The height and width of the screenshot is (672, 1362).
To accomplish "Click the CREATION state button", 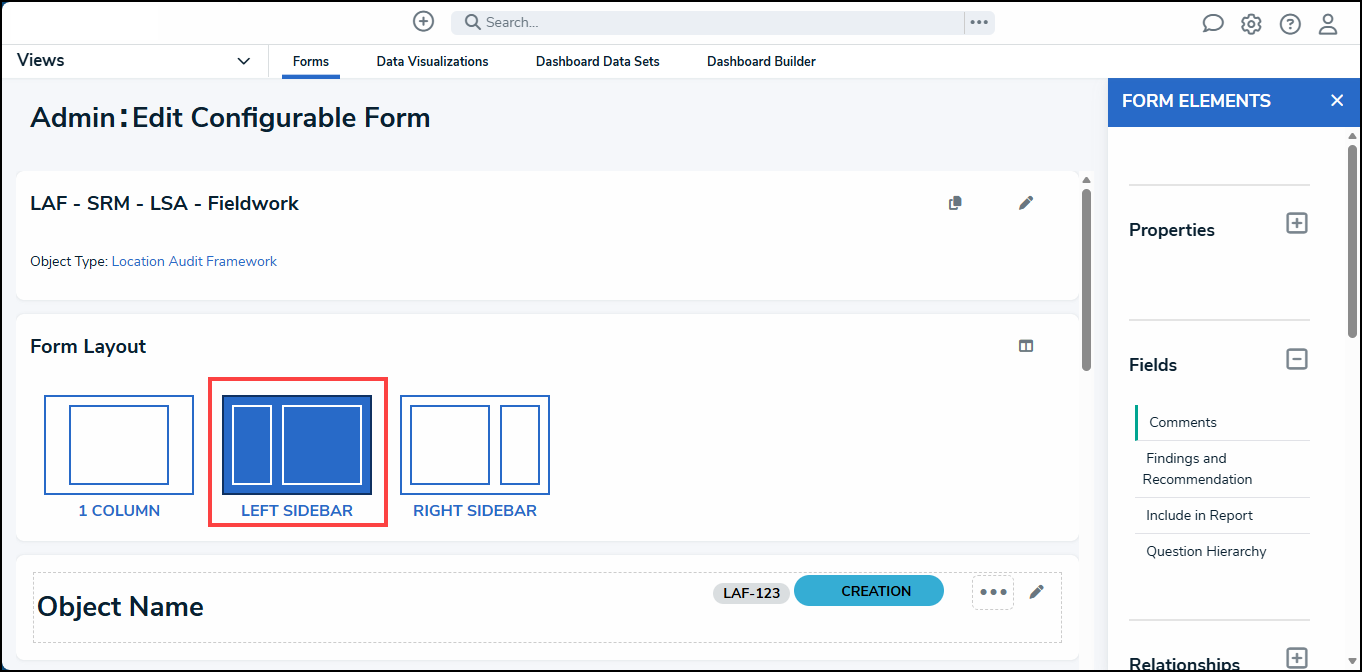I will coord(869,591).
